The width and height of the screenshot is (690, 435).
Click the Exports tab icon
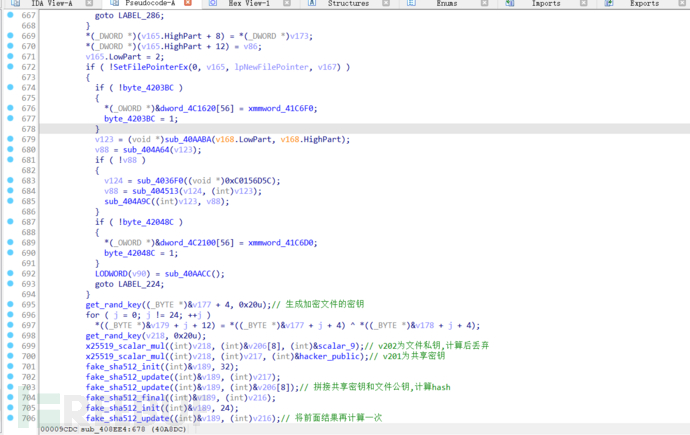point(609,4)
